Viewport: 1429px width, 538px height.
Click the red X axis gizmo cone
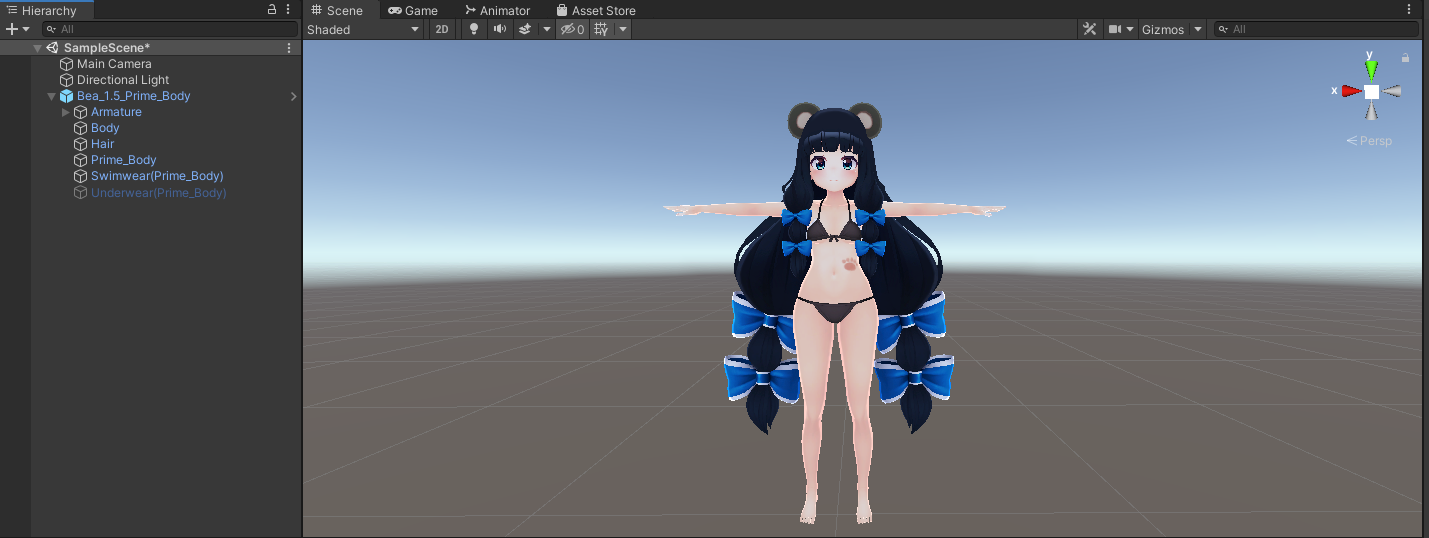click(x=1351, y=91)
